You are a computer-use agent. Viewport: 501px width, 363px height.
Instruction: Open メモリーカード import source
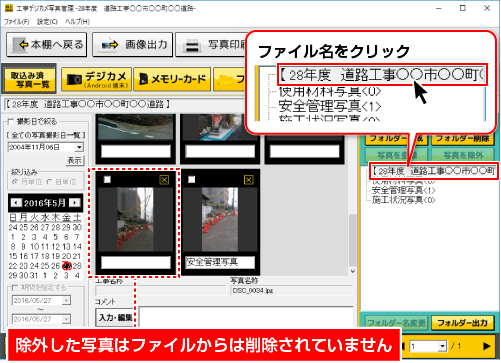point(172,79)
